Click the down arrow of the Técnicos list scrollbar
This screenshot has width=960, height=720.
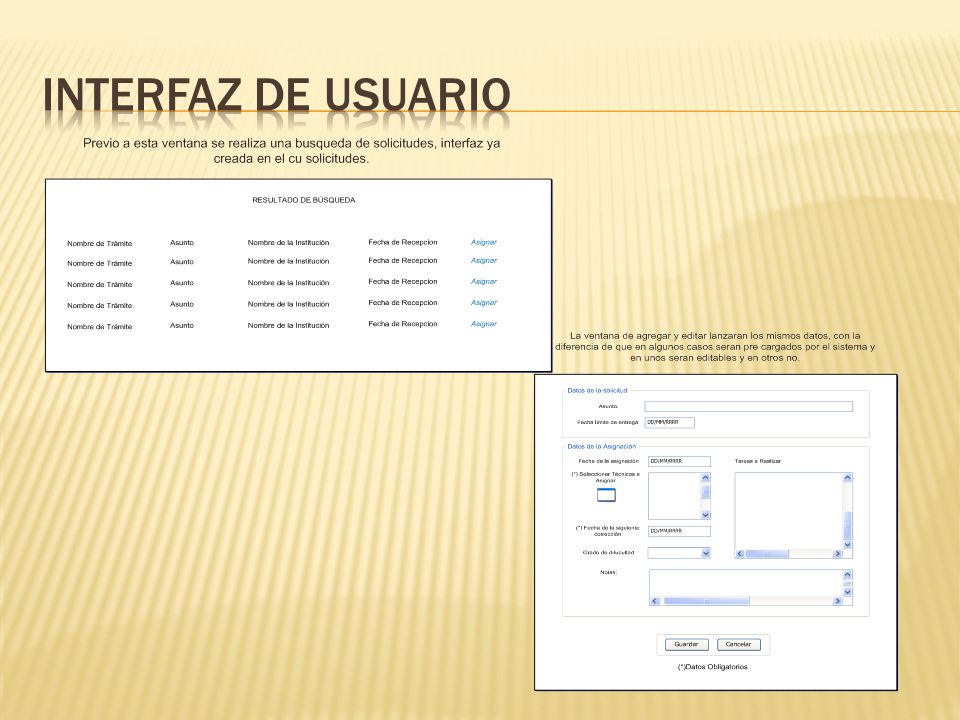(705, 515)
